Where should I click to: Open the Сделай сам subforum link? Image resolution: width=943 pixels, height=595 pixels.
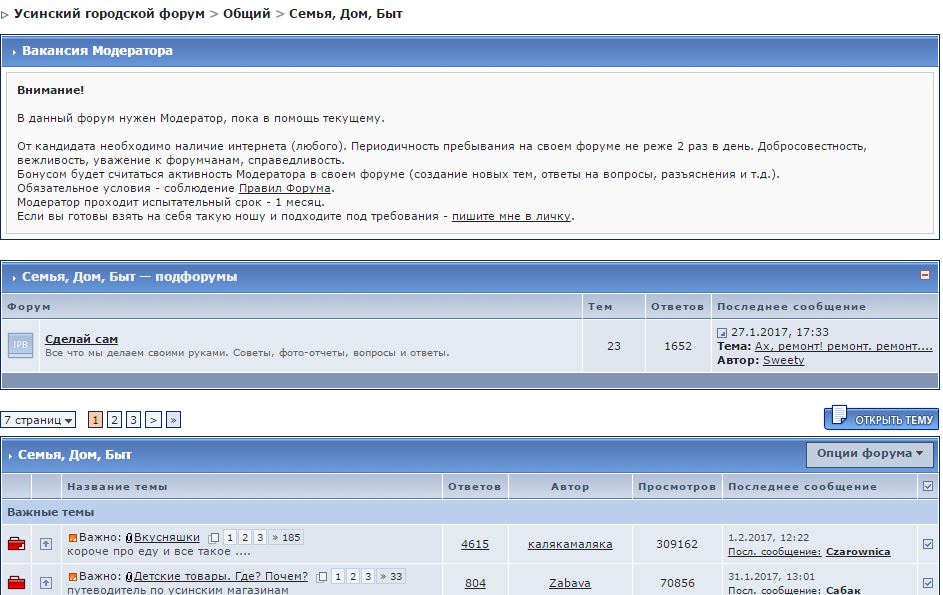click(x=82, y=339)
